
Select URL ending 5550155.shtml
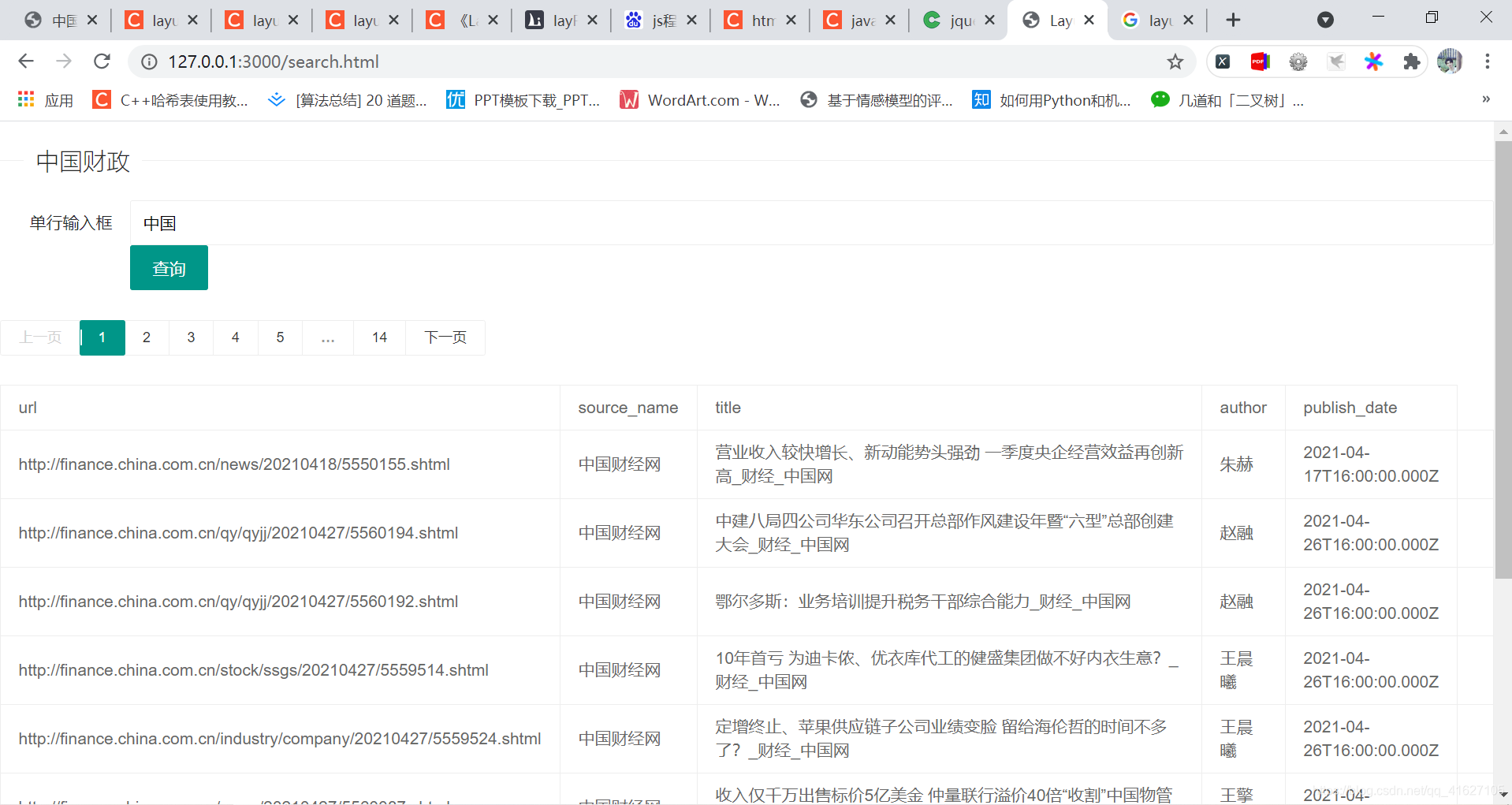pyautogui.click(x=234, y=464)
